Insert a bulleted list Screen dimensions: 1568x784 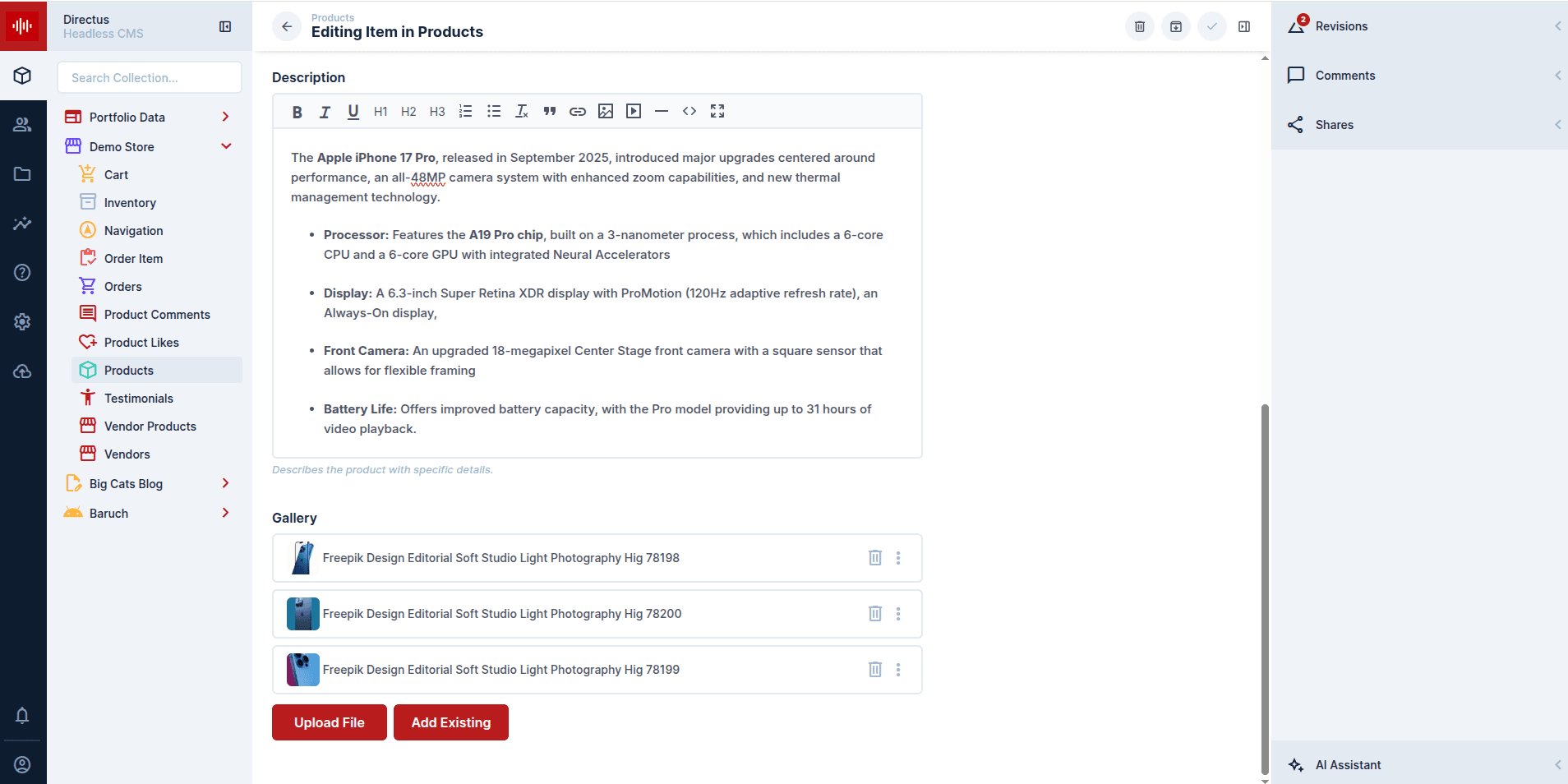point(494,112)
